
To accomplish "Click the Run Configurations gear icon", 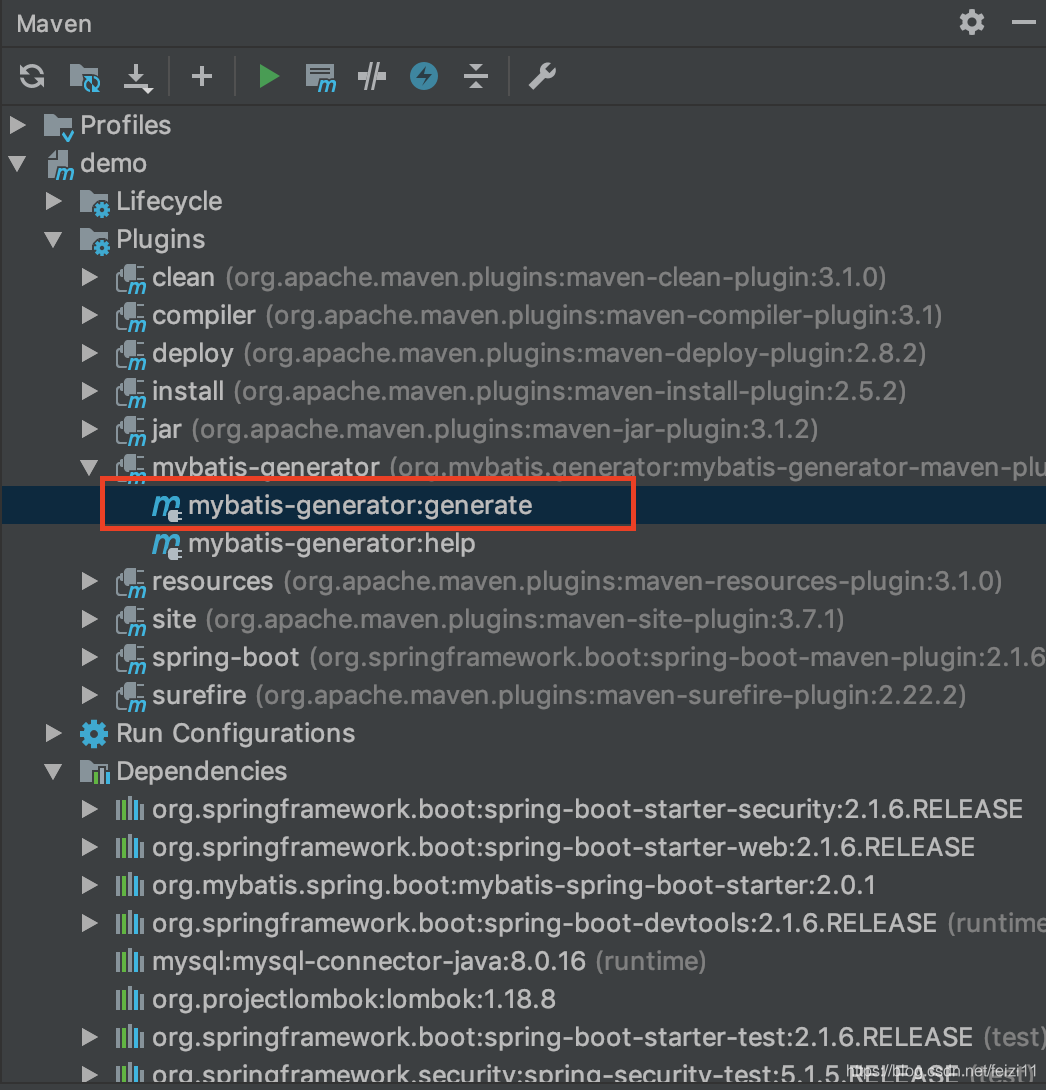I will (x=94, y=733).
